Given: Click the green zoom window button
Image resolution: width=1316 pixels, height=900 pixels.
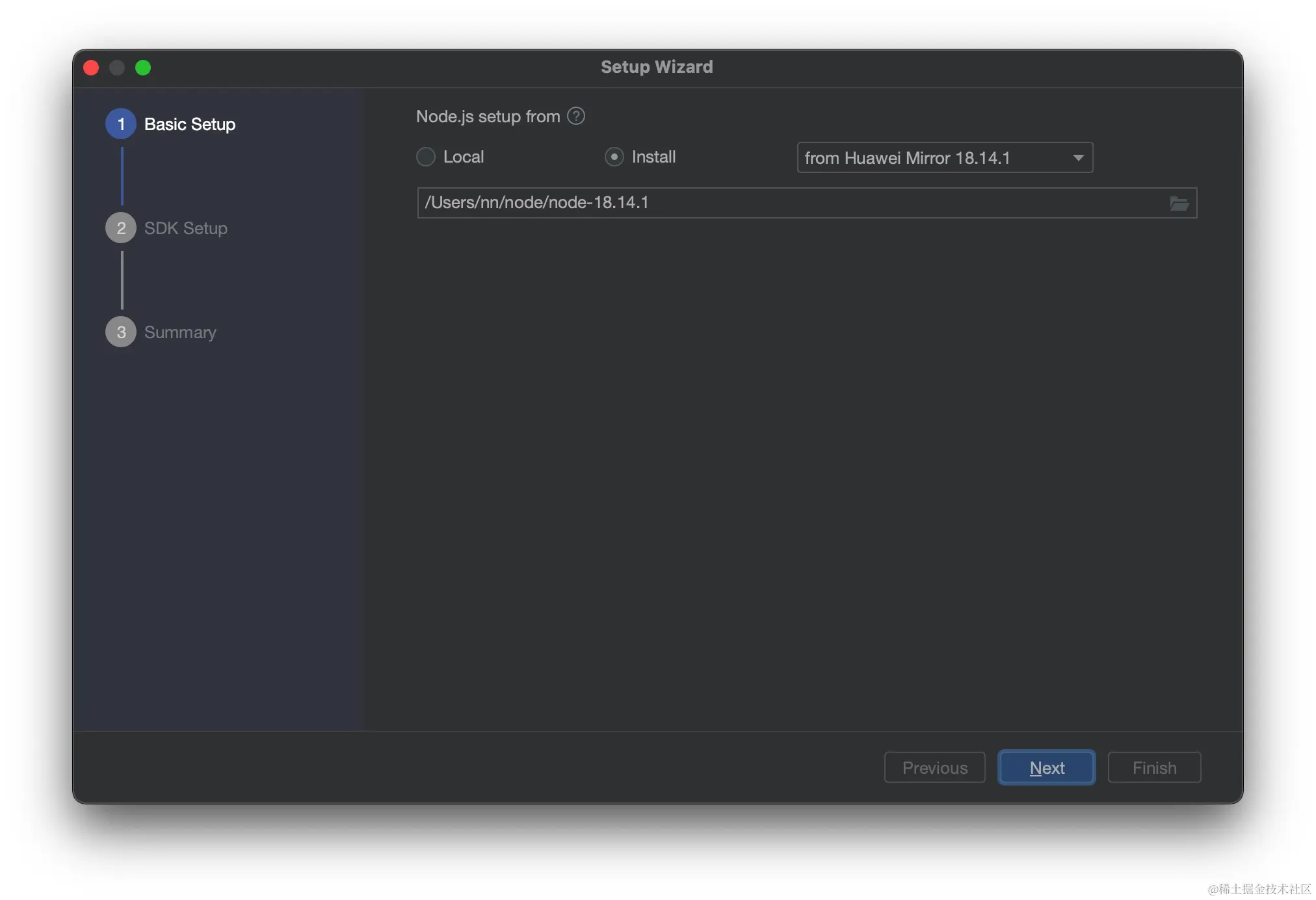Looking at the screenshot, I should 143,68.
